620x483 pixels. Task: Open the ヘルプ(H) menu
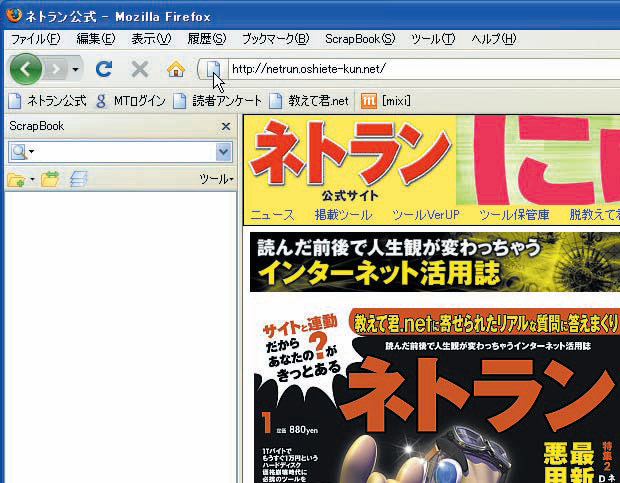tap(494, 39)
